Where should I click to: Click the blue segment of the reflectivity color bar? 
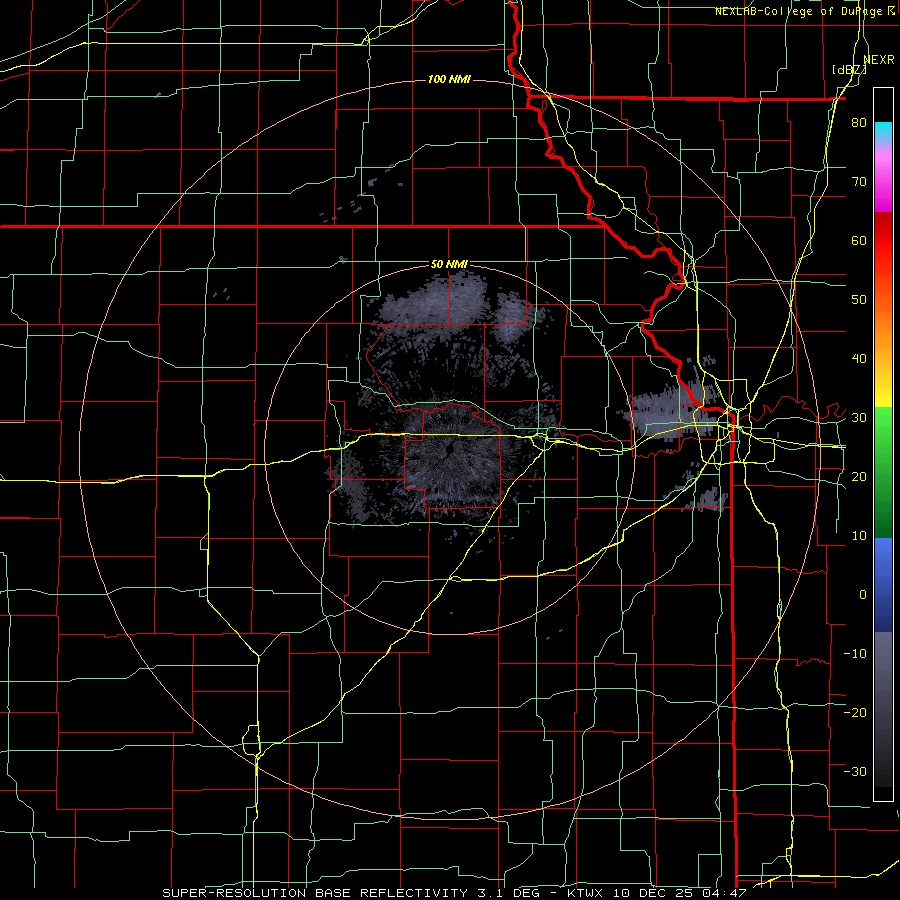point(883,583)
